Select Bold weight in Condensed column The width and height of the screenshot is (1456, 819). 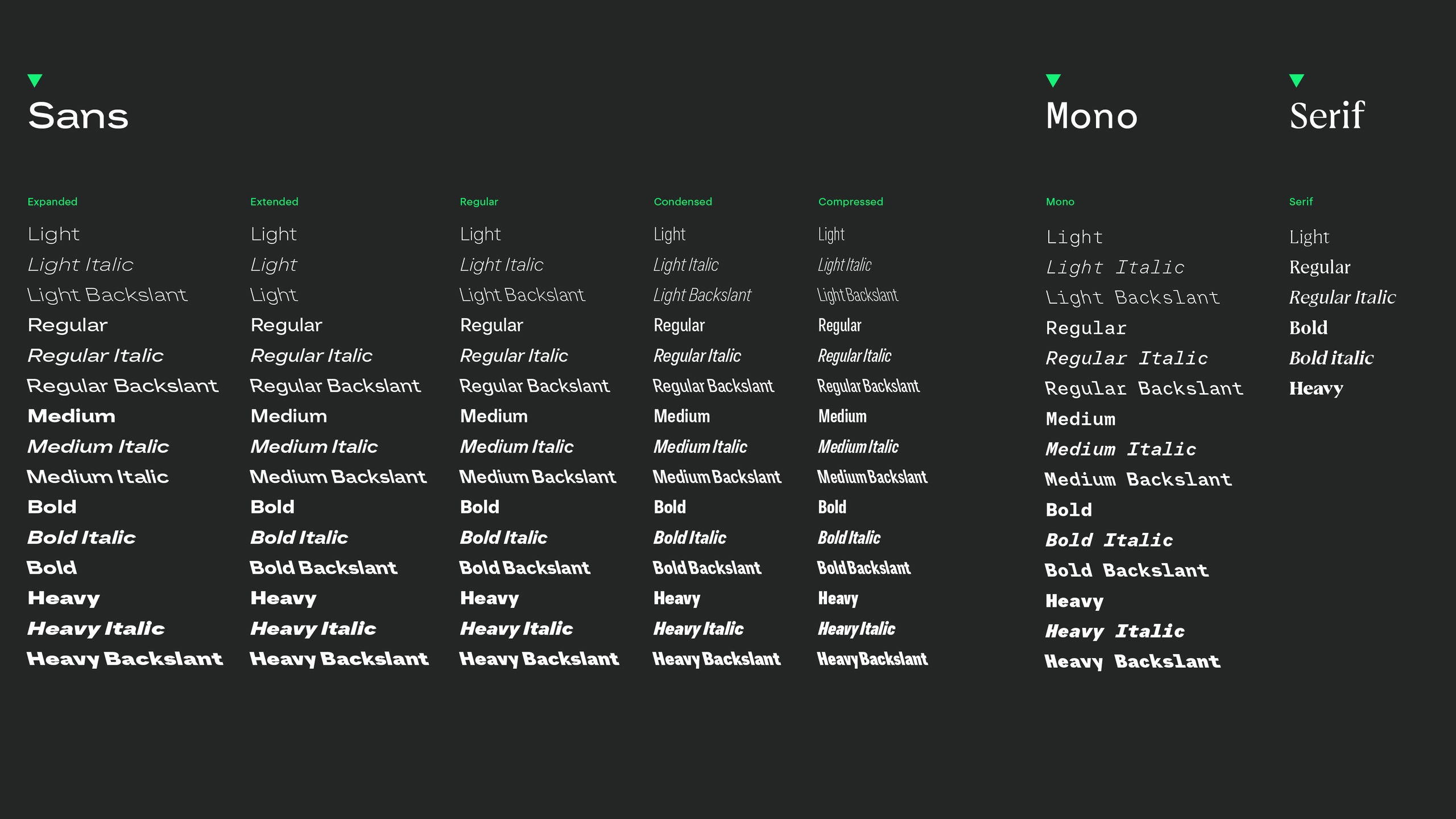click(x=669, y=507)
